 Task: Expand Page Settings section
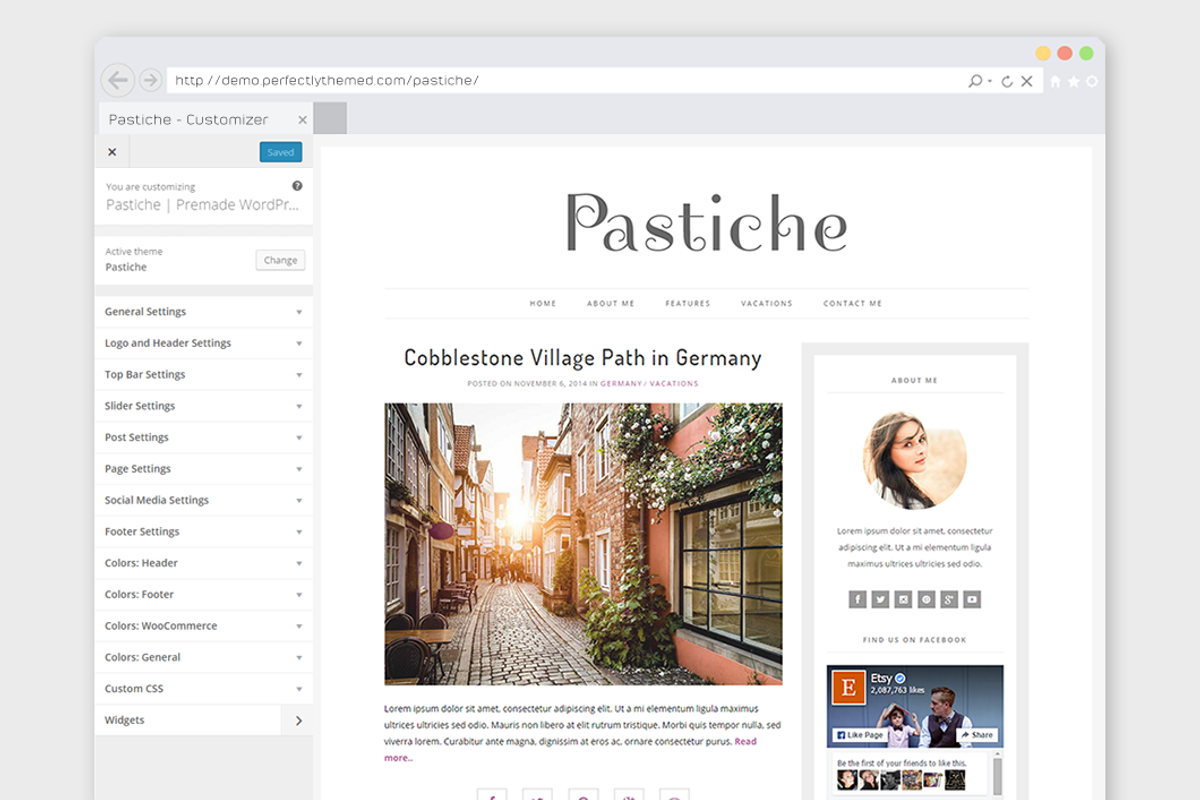point(204,469)
